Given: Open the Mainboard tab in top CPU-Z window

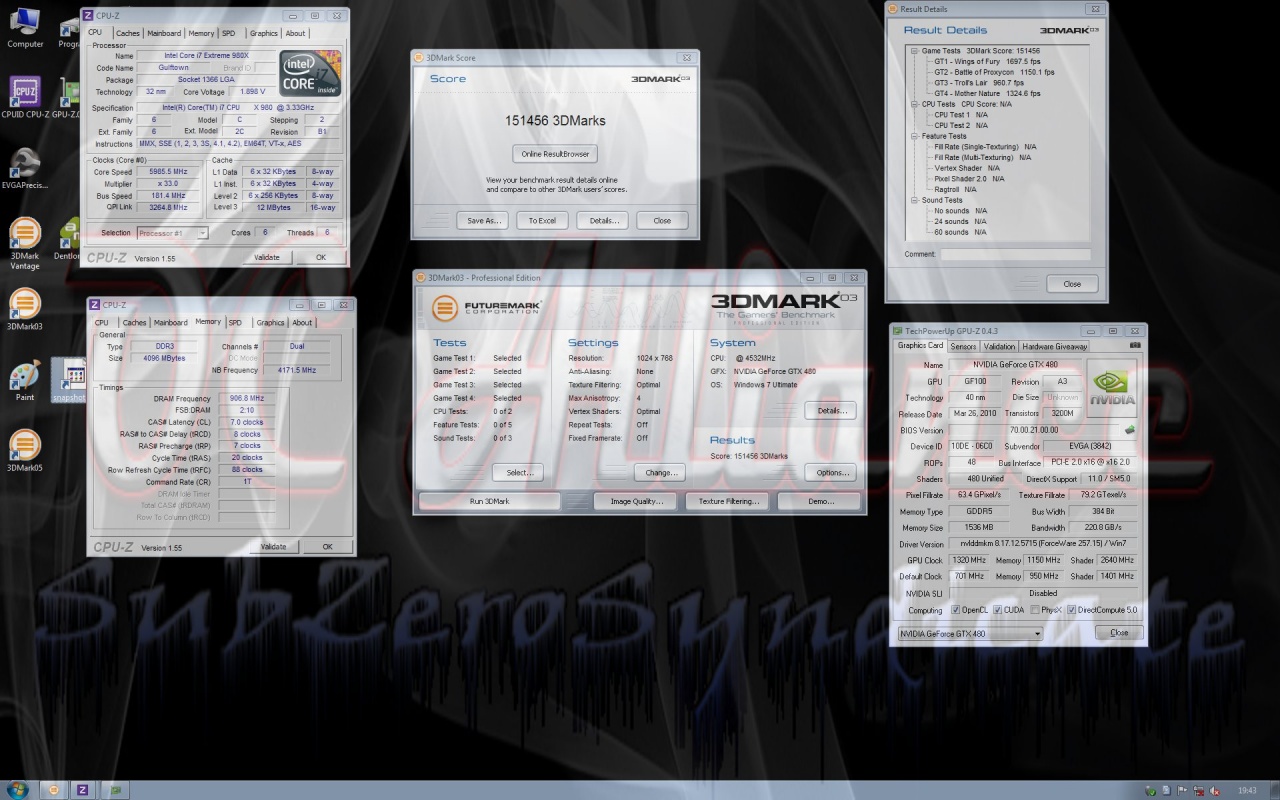Looking at the screenshot, I should click(x=164, y=33).
